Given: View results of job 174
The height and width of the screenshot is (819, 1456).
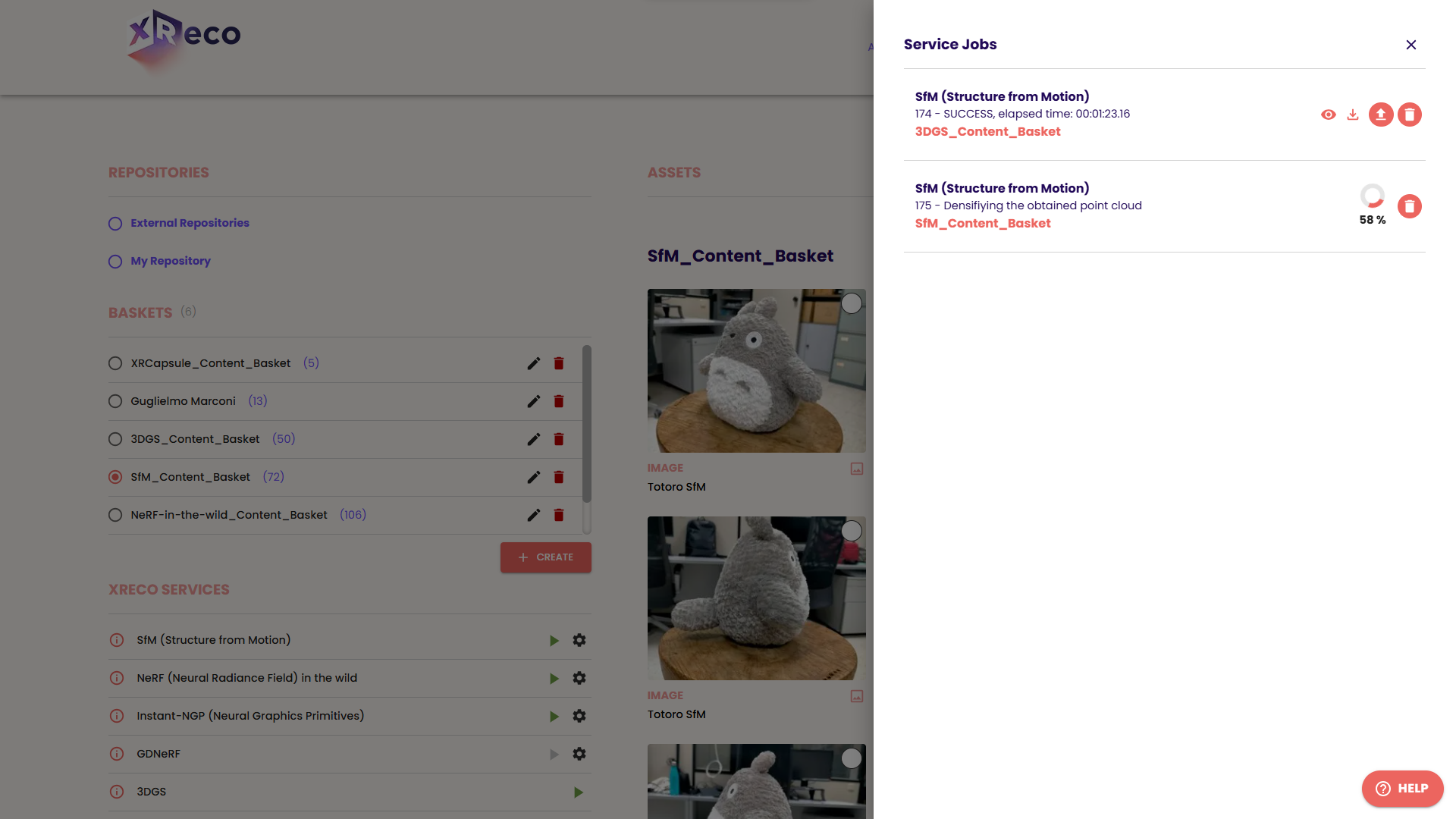Looking at the screenshot, I should (1328, 115).
